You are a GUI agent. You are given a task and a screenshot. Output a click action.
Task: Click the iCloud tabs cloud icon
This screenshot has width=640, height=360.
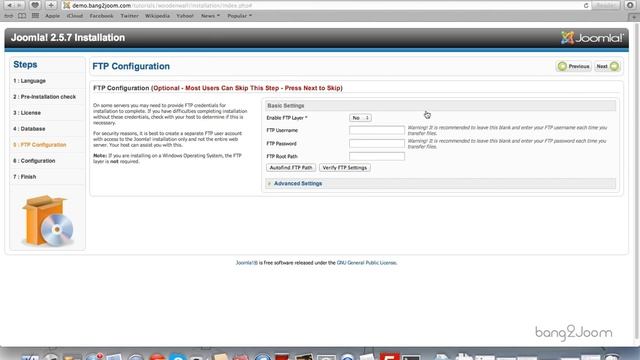click(35, 5)
